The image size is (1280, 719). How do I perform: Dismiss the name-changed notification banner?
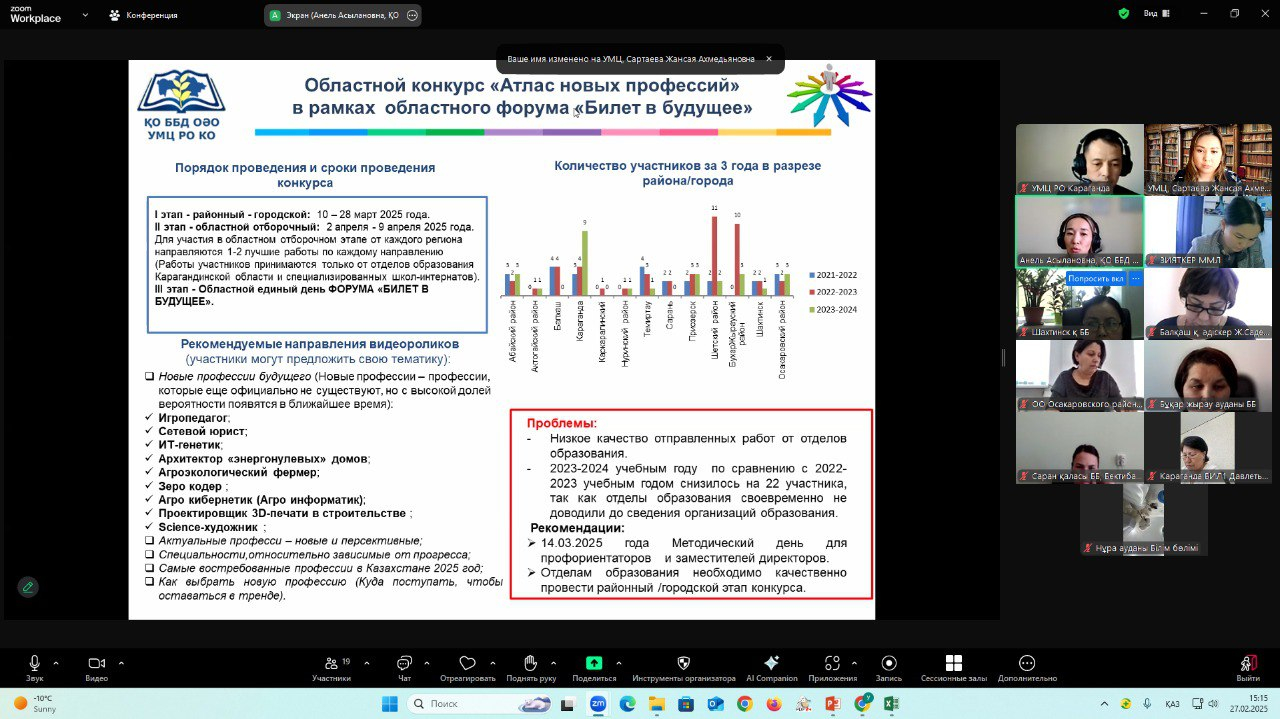click(x=769, y=59)
